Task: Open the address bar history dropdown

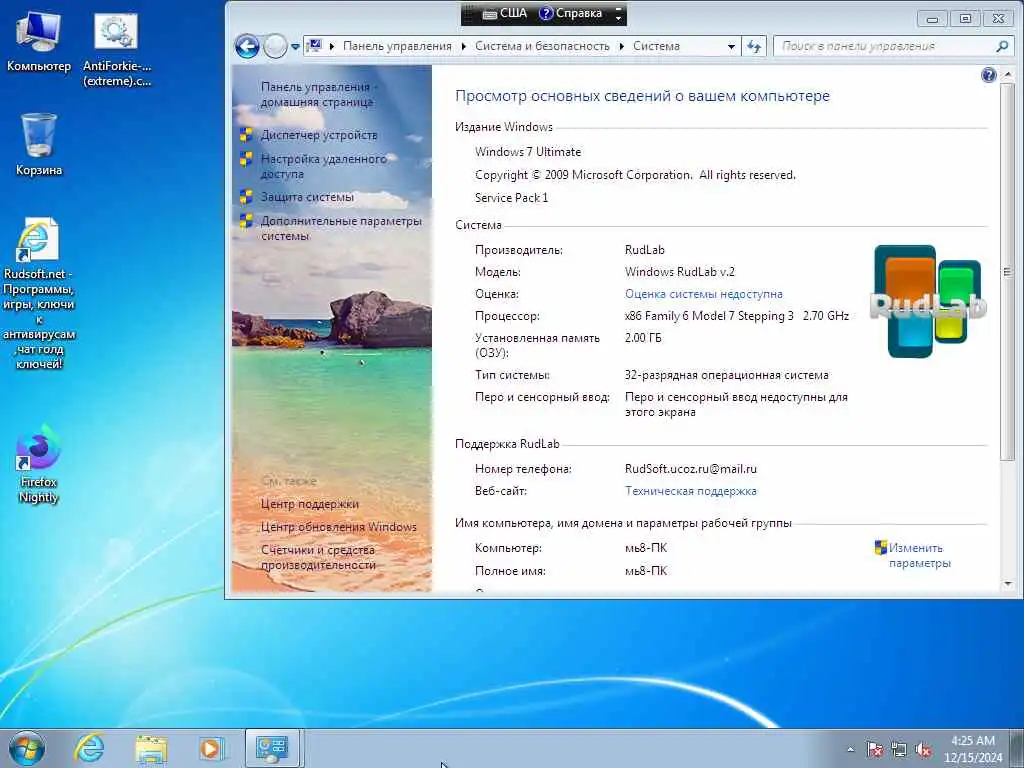Action: click(x=731, y=46)
